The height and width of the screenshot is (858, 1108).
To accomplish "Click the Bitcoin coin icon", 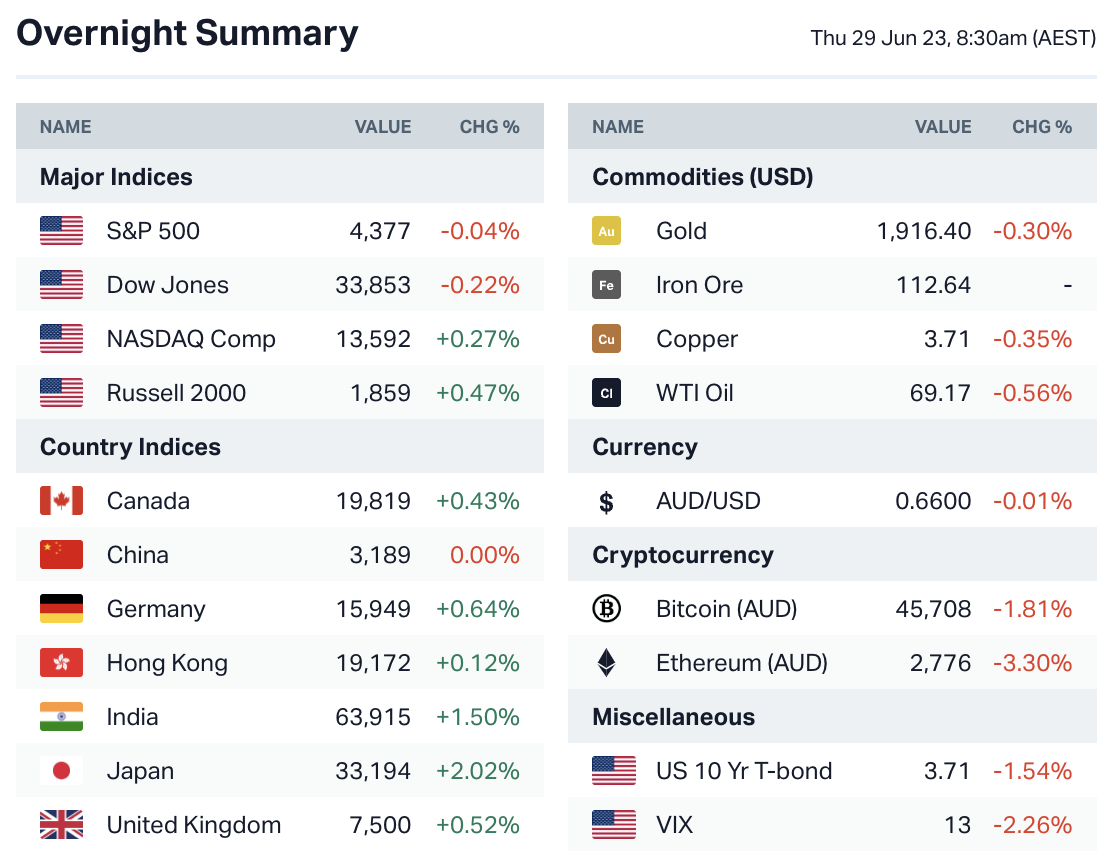I will [606, 609].
